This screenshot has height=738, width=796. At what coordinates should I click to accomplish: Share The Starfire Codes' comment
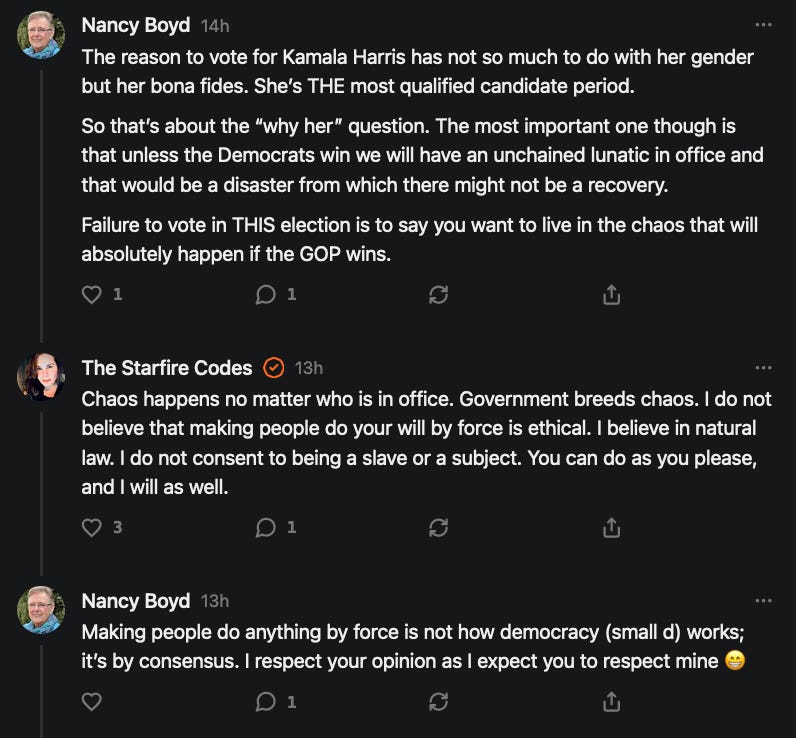612,527
